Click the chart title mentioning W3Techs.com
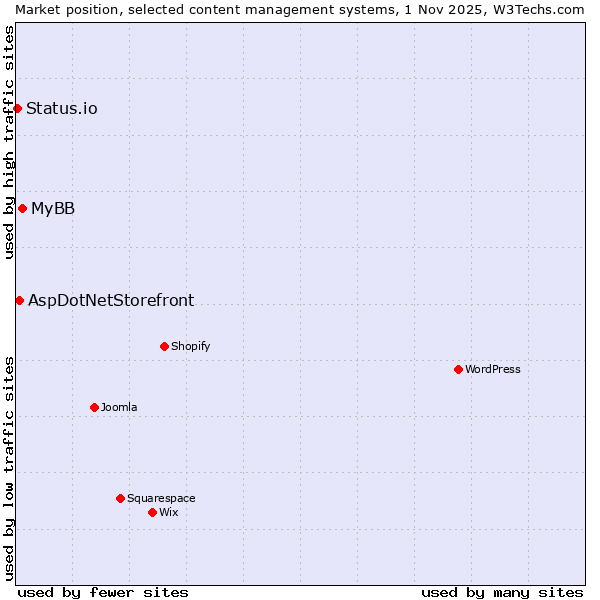 [x=300, y=8]
